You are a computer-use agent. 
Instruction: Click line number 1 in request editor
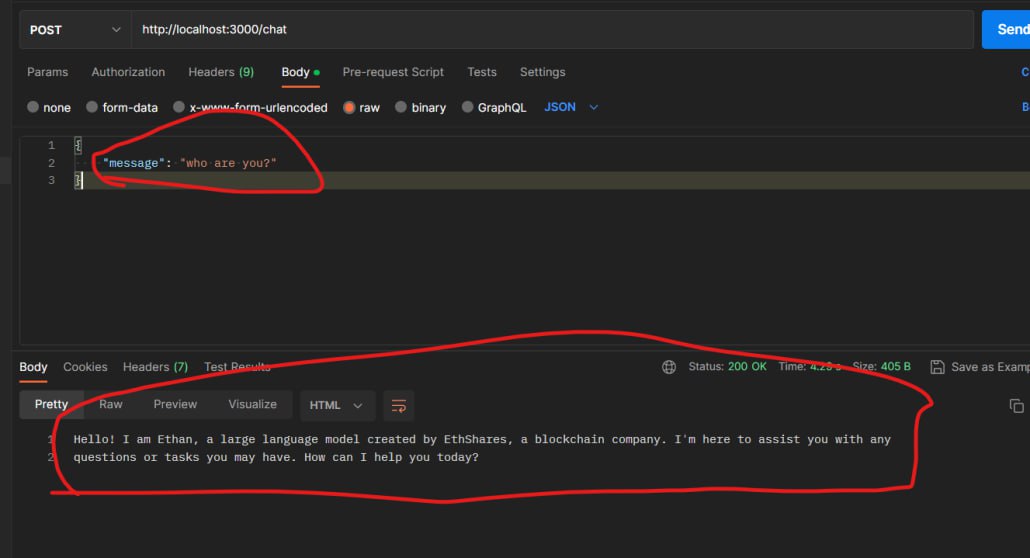pos(51,145)
